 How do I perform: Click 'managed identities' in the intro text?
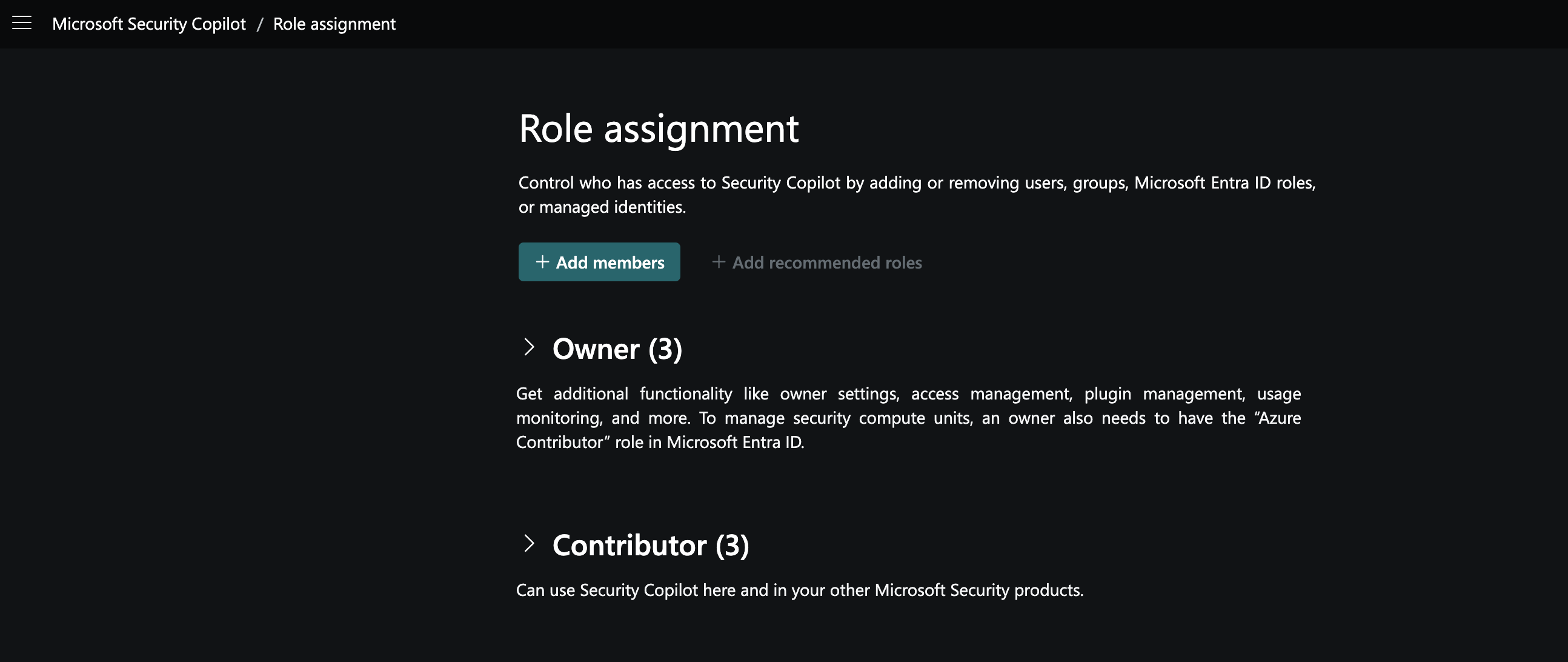611,207
